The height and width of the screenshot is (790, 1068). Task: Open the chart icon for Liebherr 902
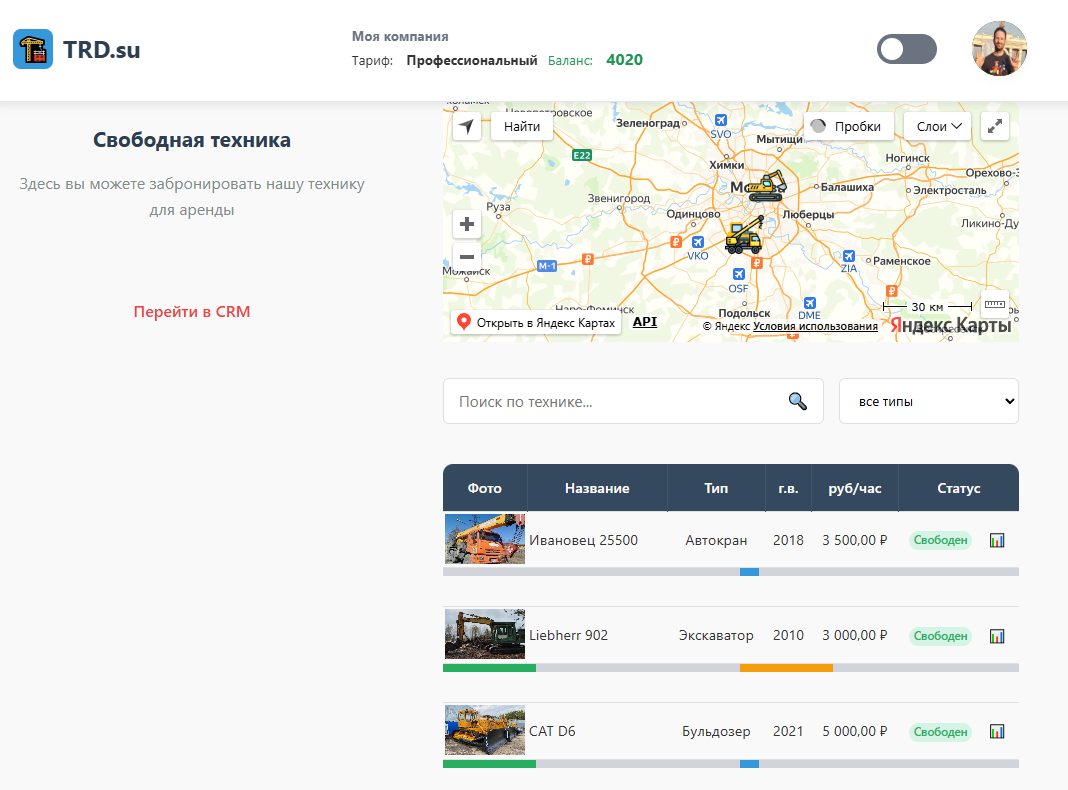[996, 637]
